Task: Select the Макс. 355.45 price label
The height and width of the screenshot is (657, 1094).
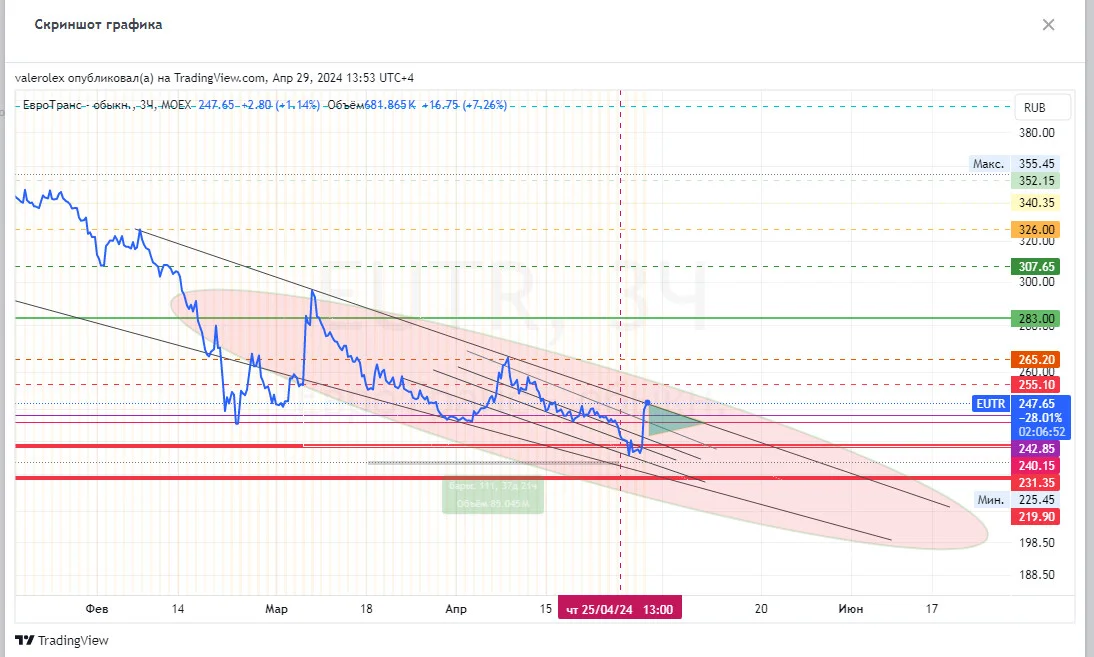Action: click(x=1014, y=164)
